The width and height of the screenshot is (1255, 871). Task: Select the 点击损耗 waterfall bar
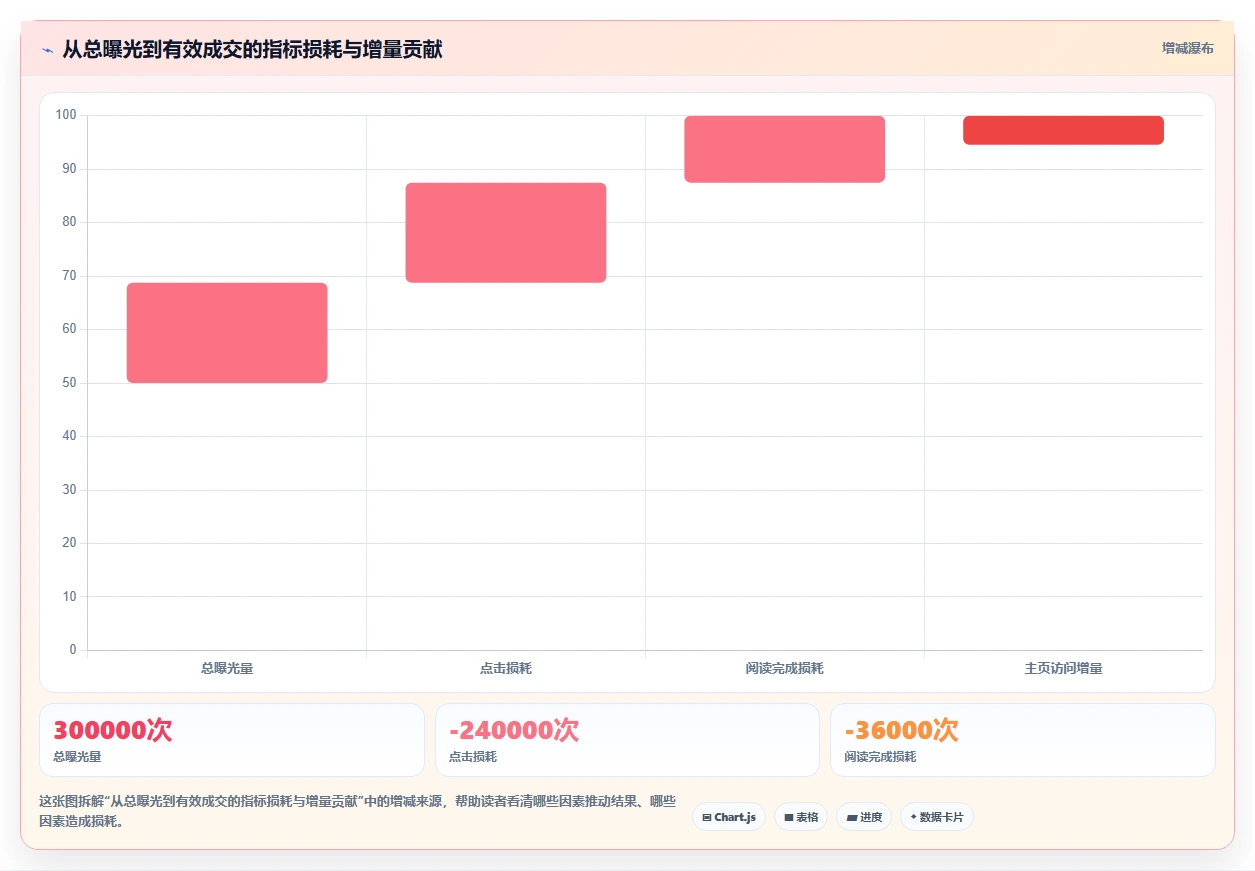506,233
